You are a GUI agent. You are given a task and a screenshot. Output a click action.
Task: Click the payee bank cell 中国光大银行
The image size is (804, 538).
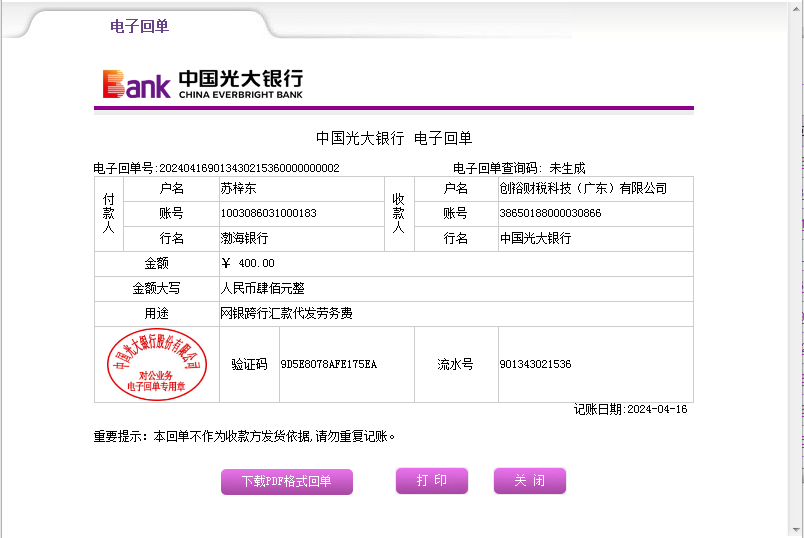(x=535, y=238)
